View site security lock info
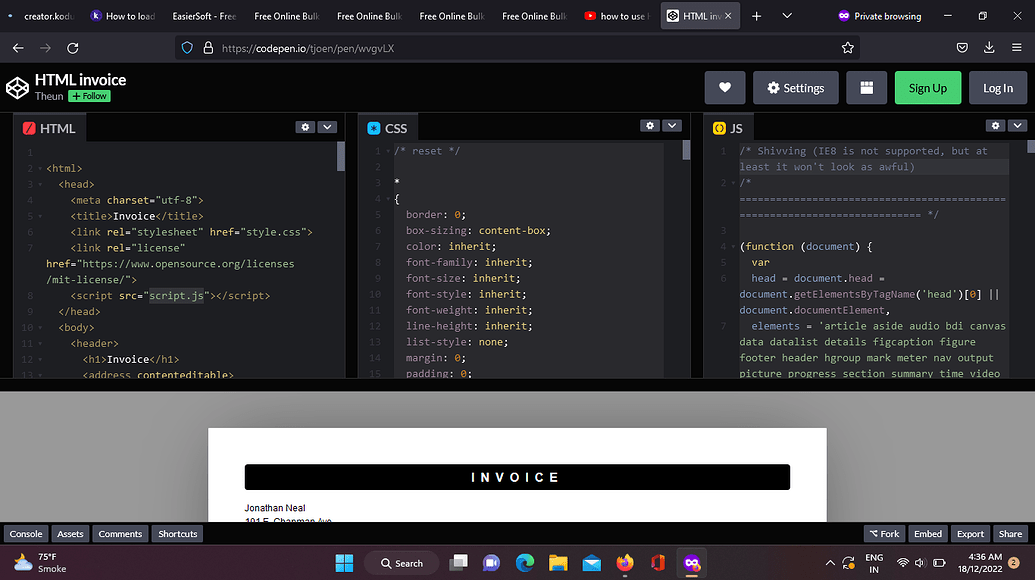This screenshot has height=580, width=1035. (208, 48)
